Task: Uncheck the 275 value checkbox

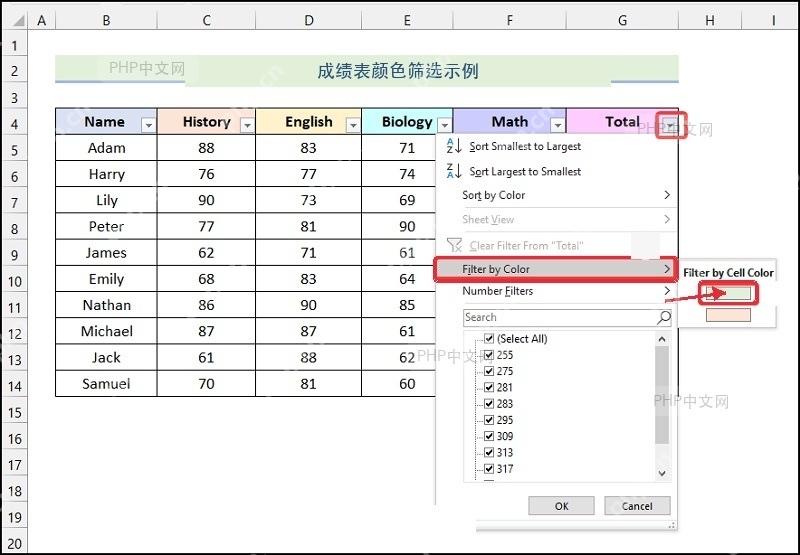Action: tap(489, 371)
